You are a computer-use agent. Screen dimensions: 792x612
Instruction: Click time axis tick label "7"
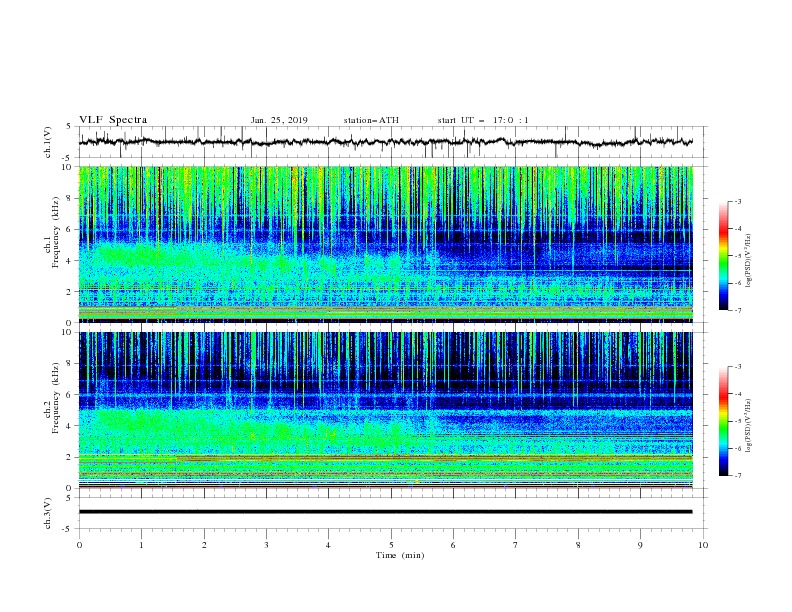click(516, 545)
